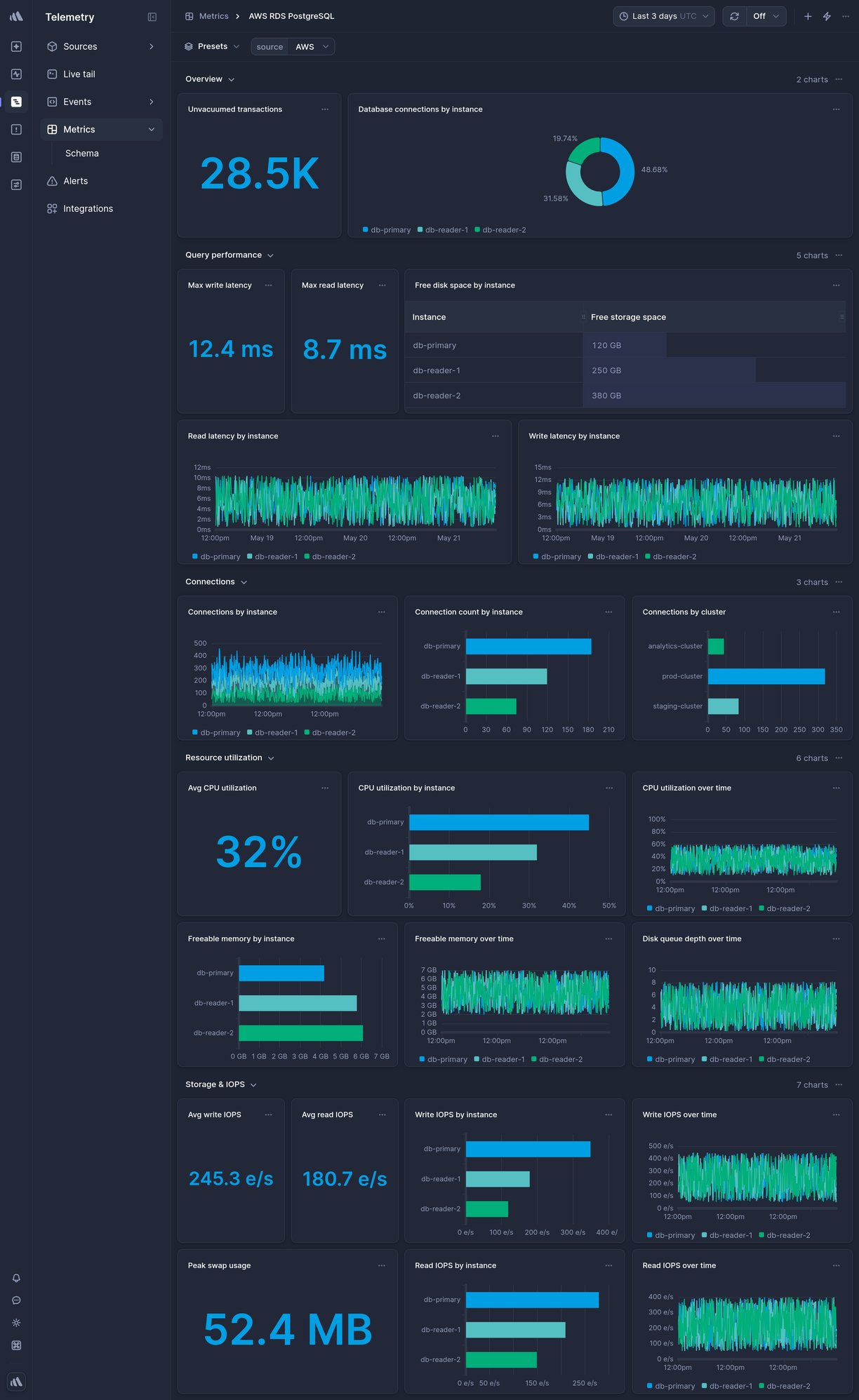
Task: Open Unvacuumed transactions chart menu
Action: pyautogui.click(x=325, y=109)
